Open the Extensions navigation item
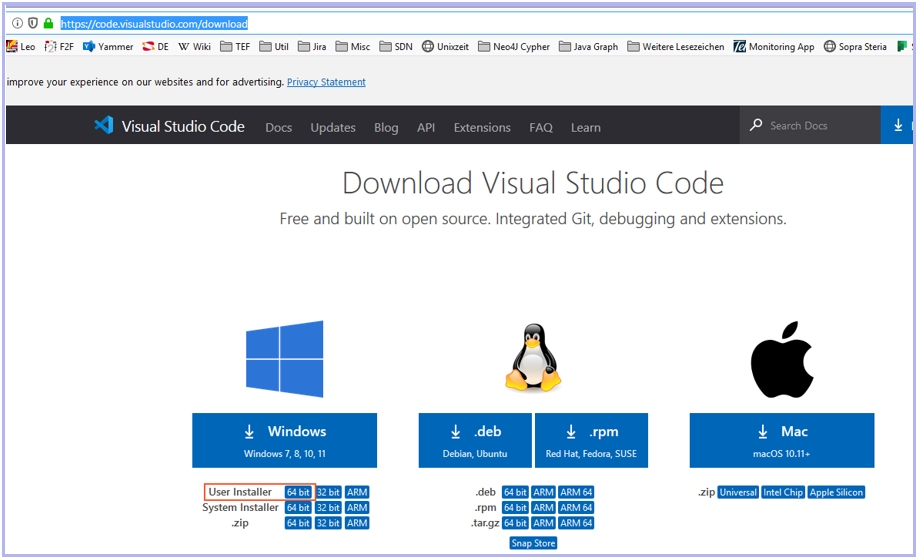 (482, 127)
